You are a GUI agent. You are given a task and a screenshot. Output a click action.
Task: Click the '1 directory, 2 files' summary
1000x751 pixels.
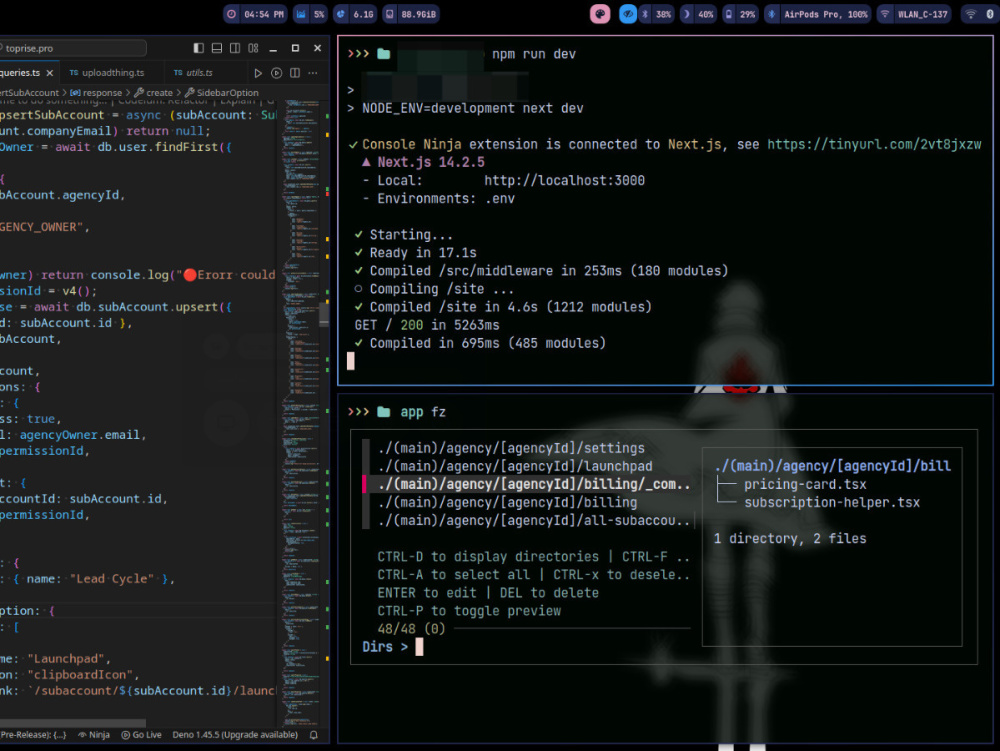pos(790,539)
